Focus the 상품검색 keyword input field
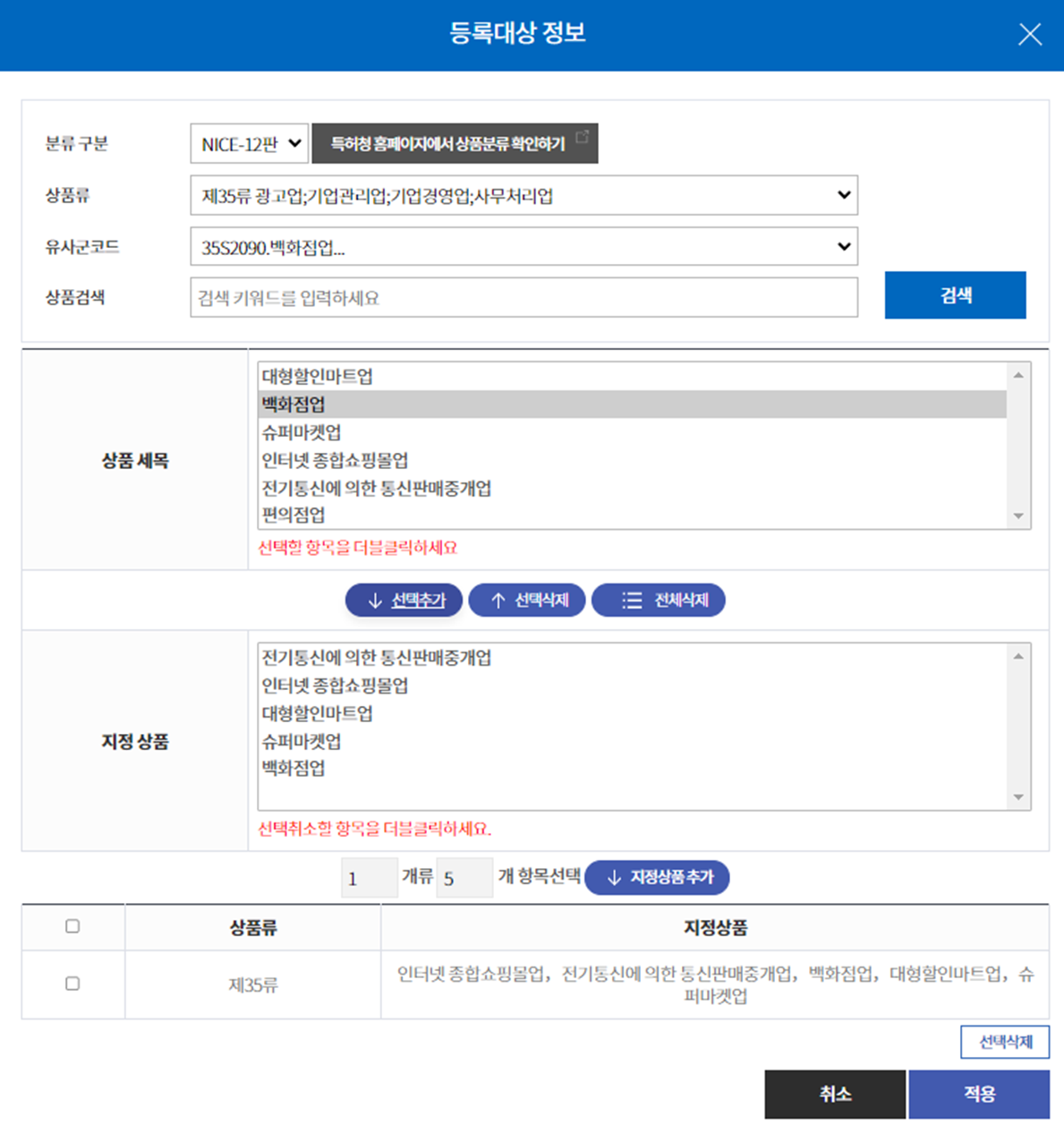 523,297
